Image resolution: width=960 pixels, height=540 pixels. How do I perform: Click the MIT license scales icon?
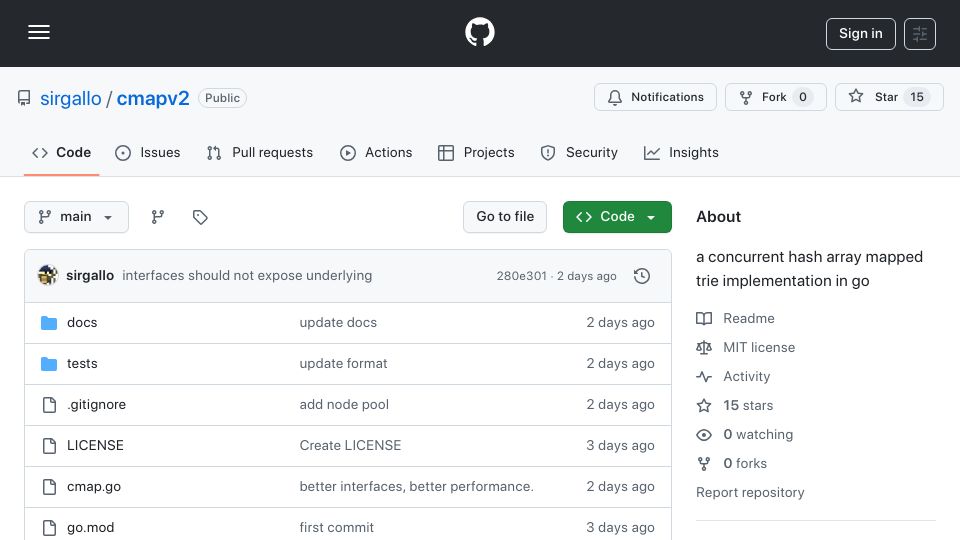click(x=704, y=347)
